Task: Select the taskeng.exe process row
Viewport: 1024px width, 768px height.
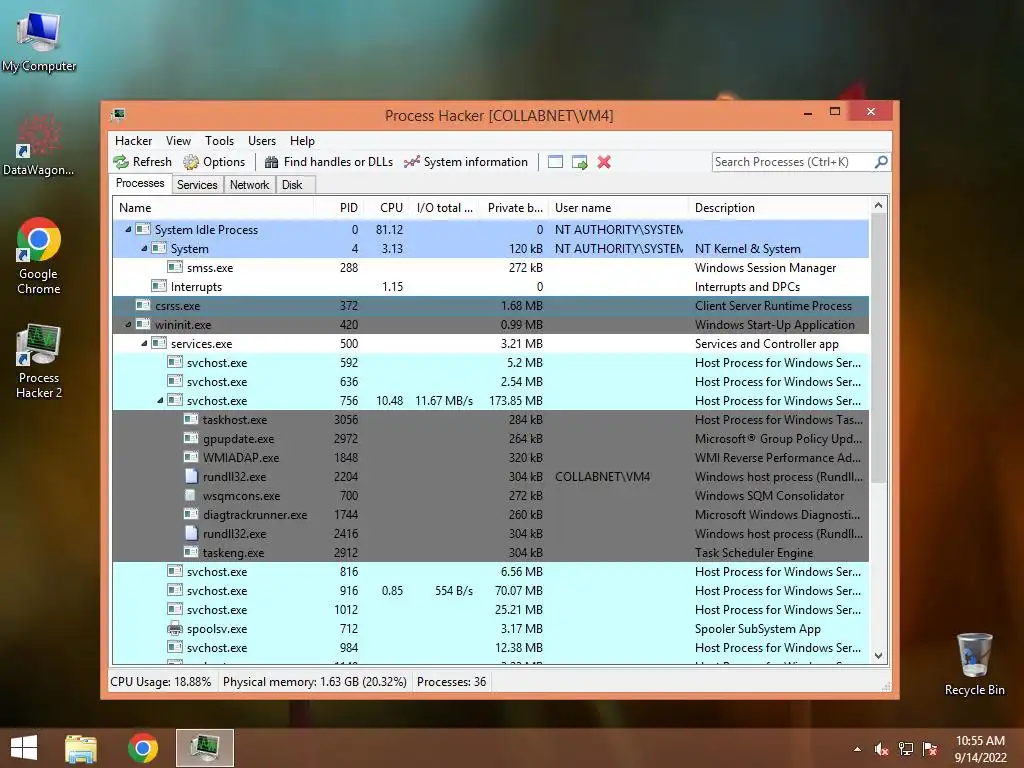Action: coord(490,552)
